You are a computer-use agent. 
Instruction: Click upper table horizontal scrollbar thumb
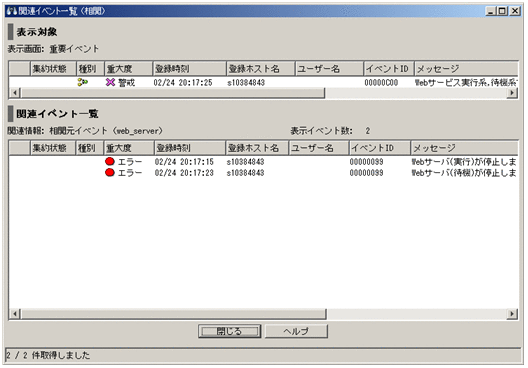tap(172, 92)
